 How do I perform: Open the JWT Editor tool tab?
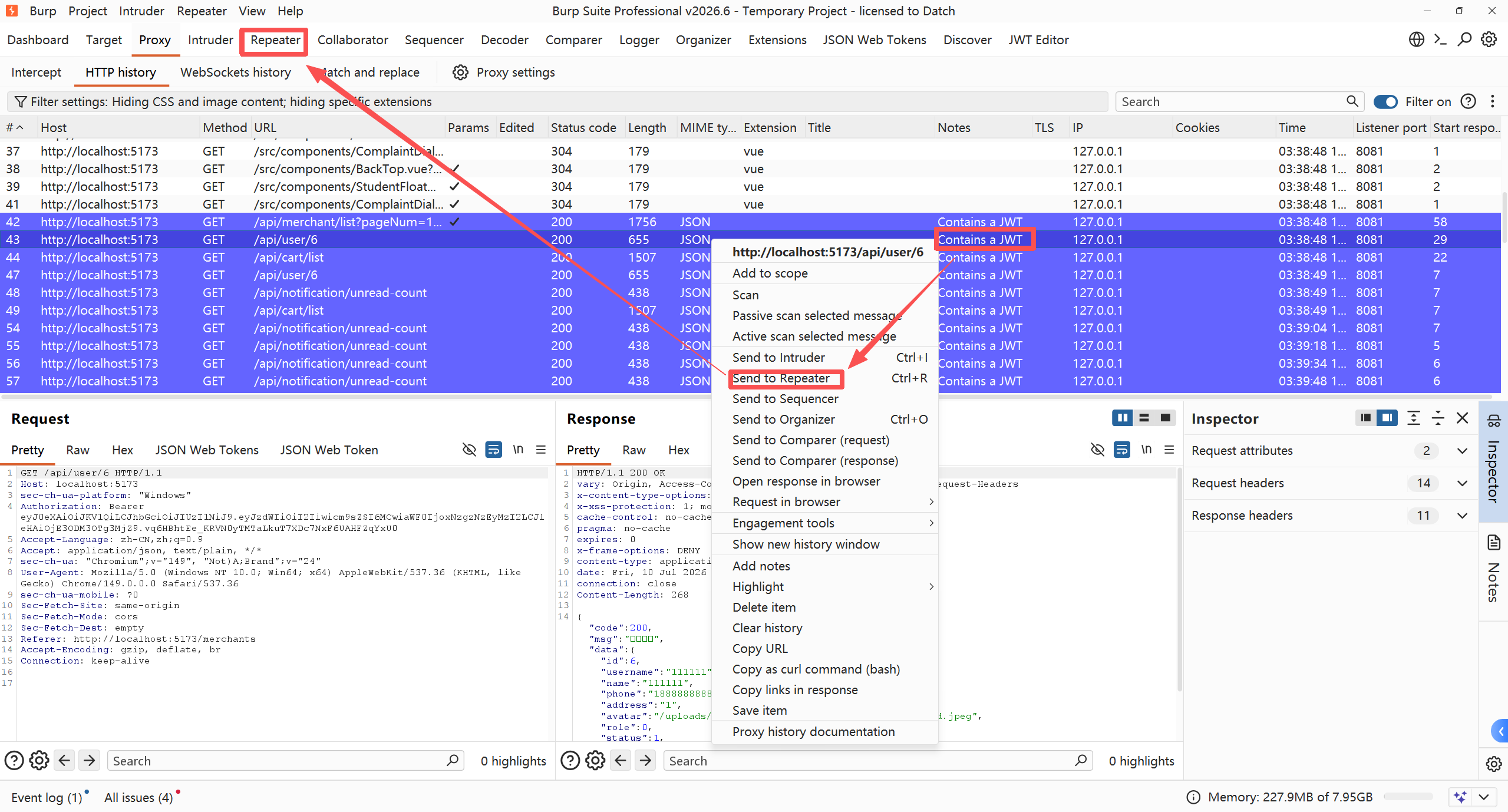tap(1038, 40)
